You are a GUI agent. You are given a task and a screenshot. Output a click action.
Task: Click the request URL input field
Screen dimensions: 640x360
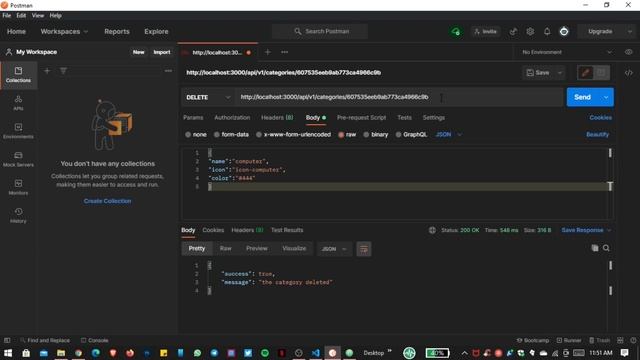pos(399,98)
